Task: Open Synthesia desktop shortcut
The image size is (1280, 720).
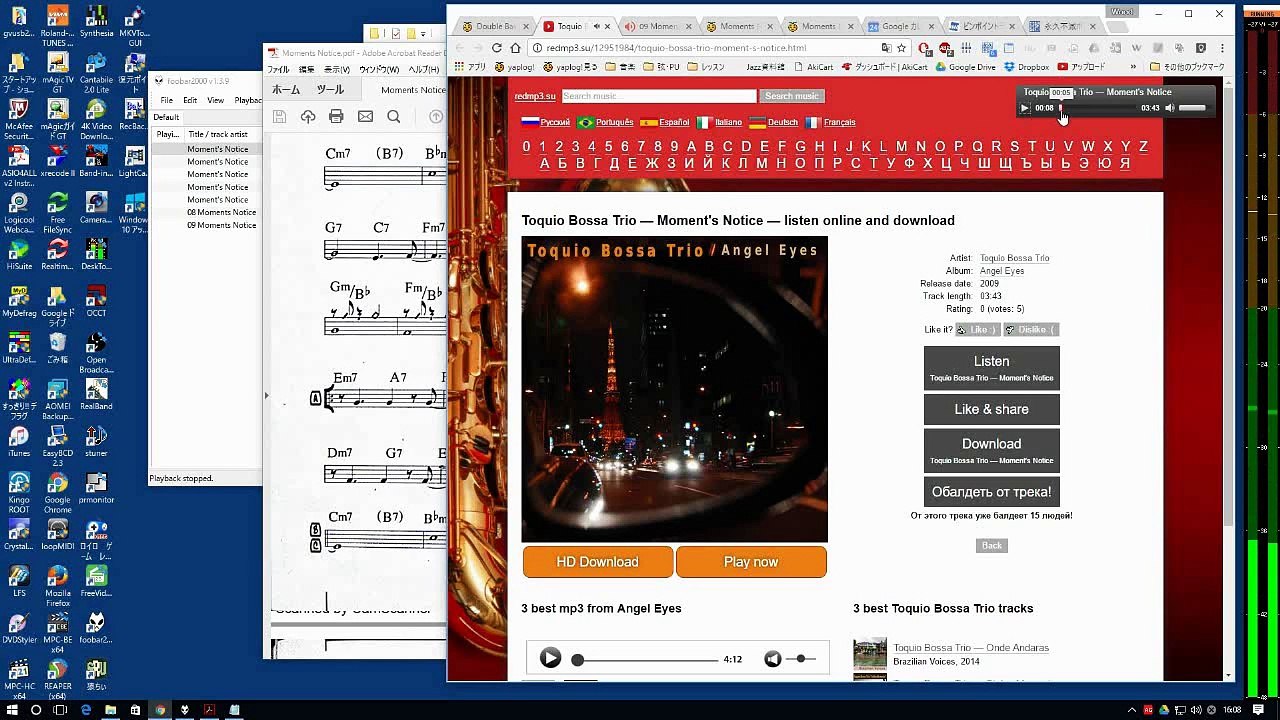Action: 97,22
